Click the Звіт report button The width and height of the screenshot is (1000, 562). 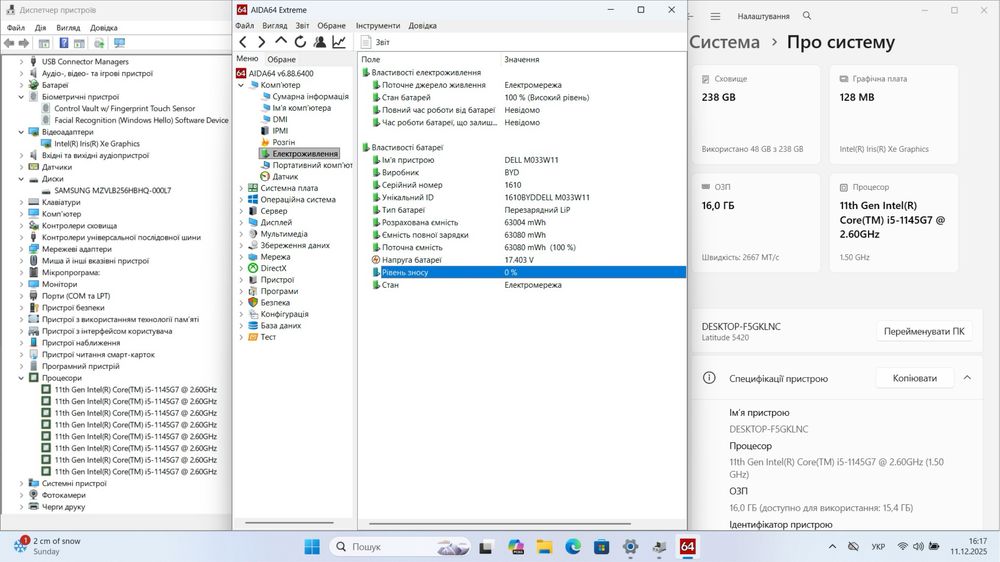coord(375,42)
